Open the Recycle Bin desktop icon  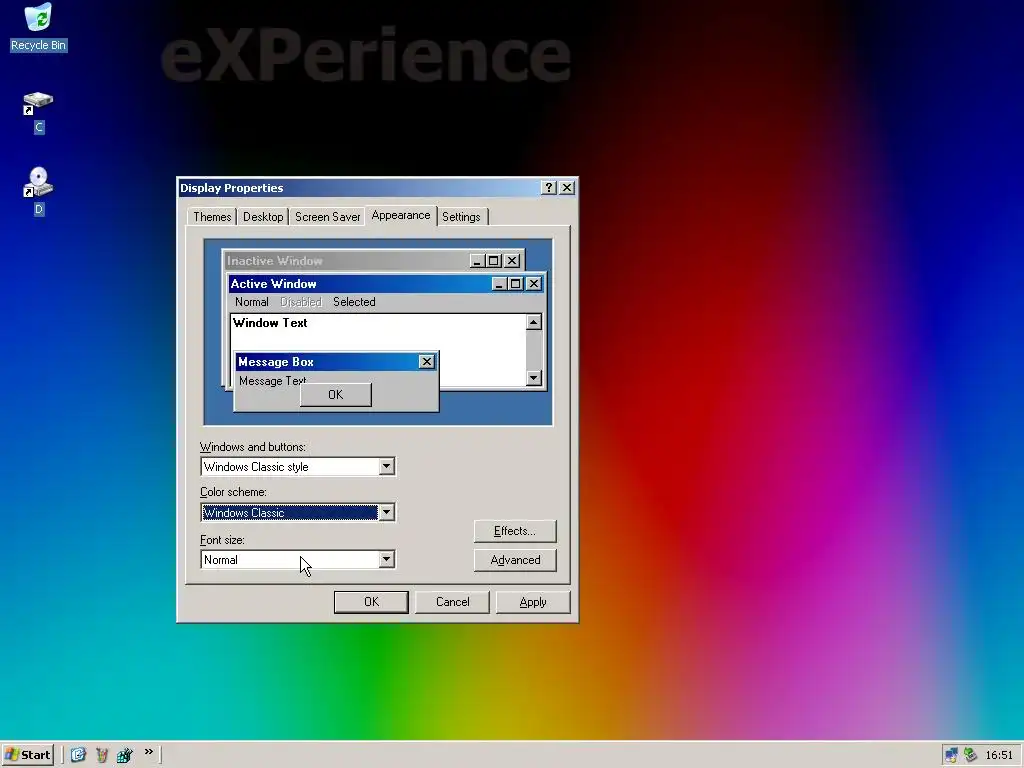39,27
